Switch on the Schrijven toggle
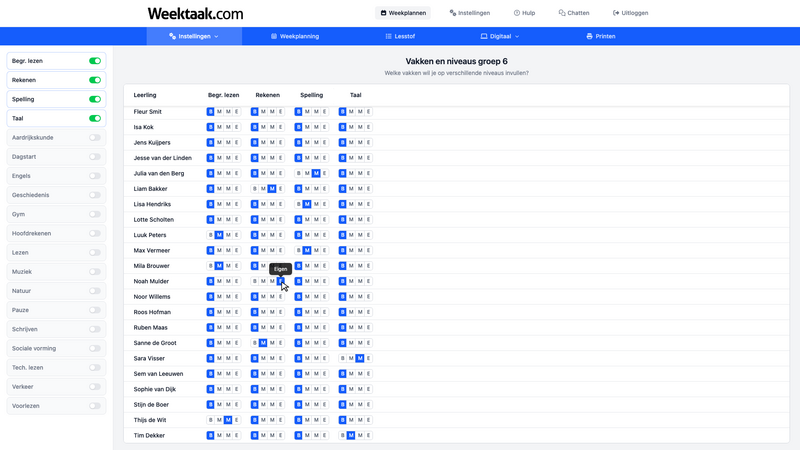The image size is (800, 450). (95, 330)
